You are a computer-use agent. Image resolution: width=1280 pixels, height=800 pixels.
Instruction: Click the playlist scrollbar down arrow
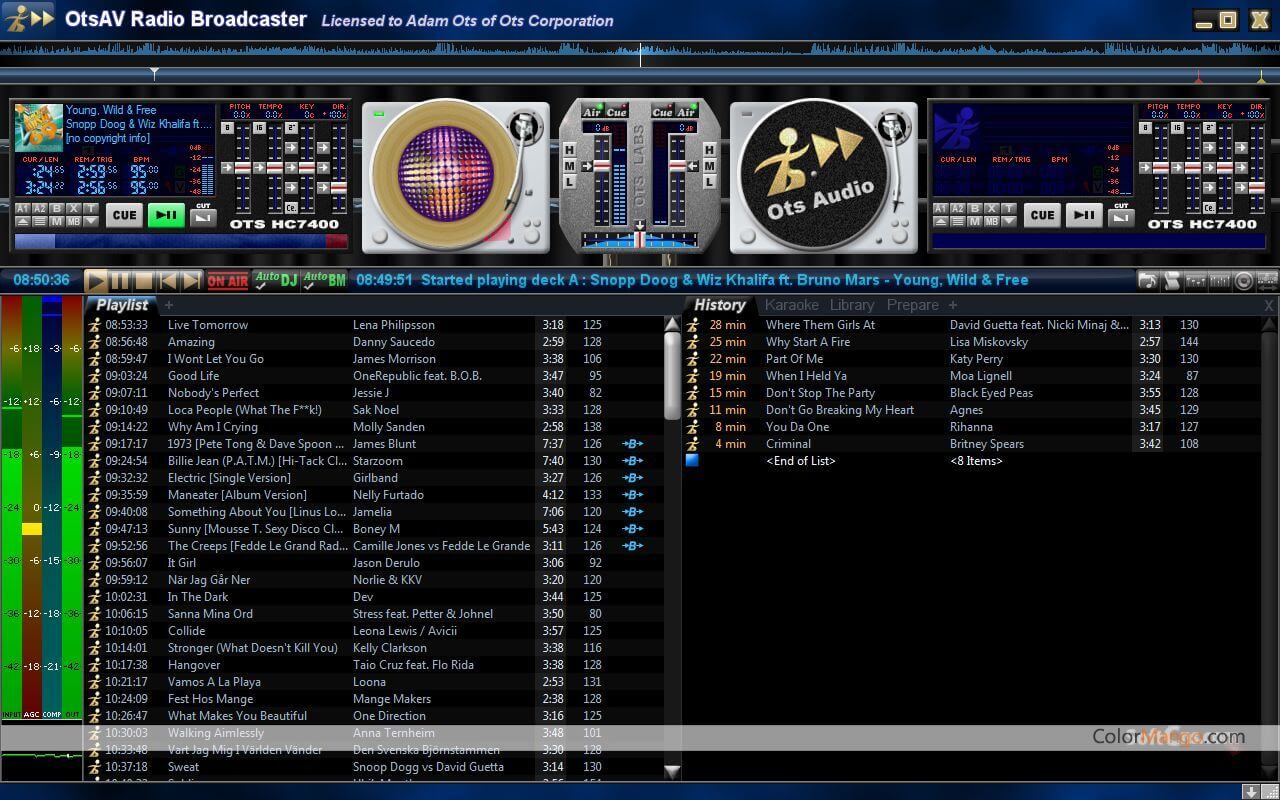click(x=672, y=771)
